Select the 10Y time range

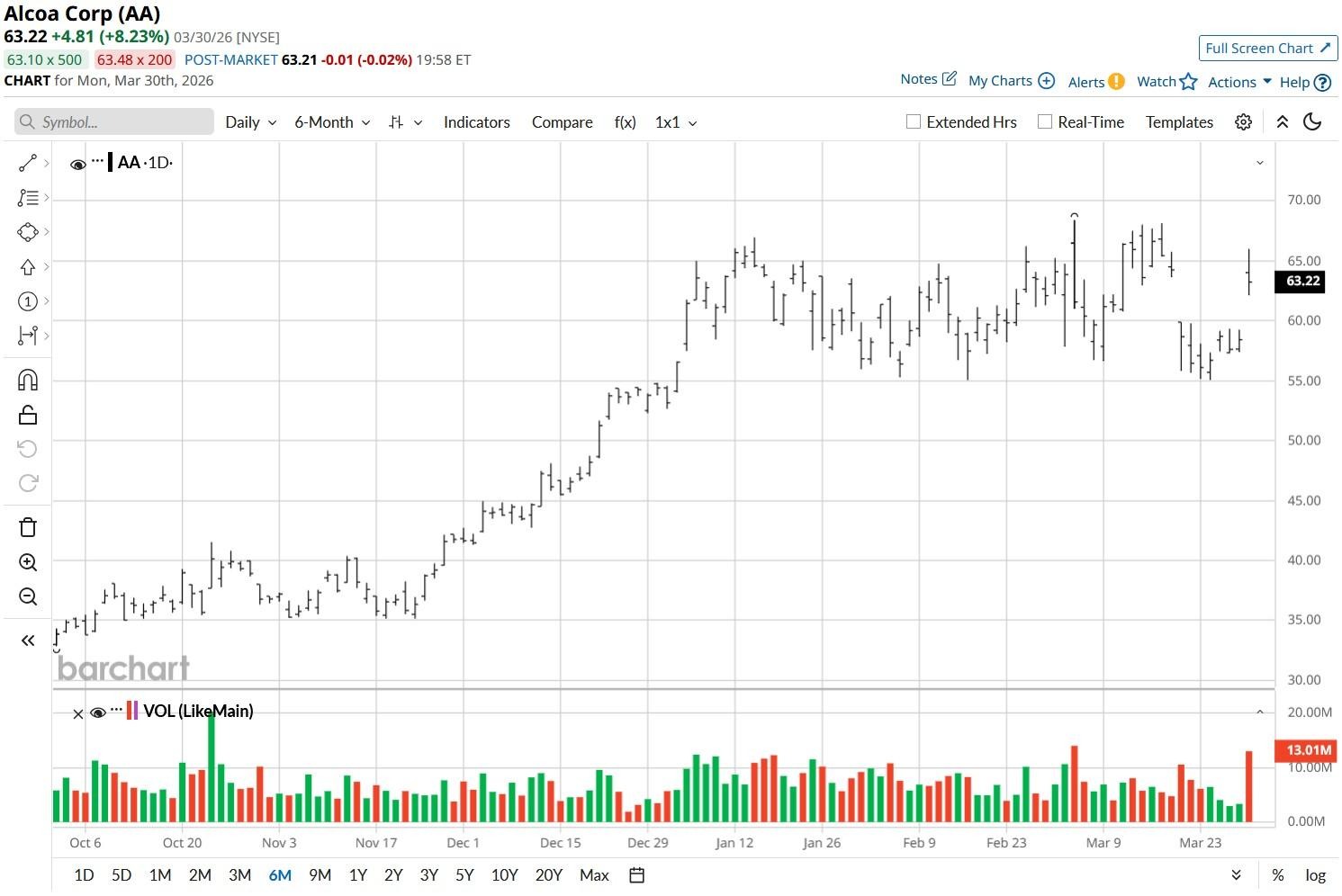pos(504,875)
